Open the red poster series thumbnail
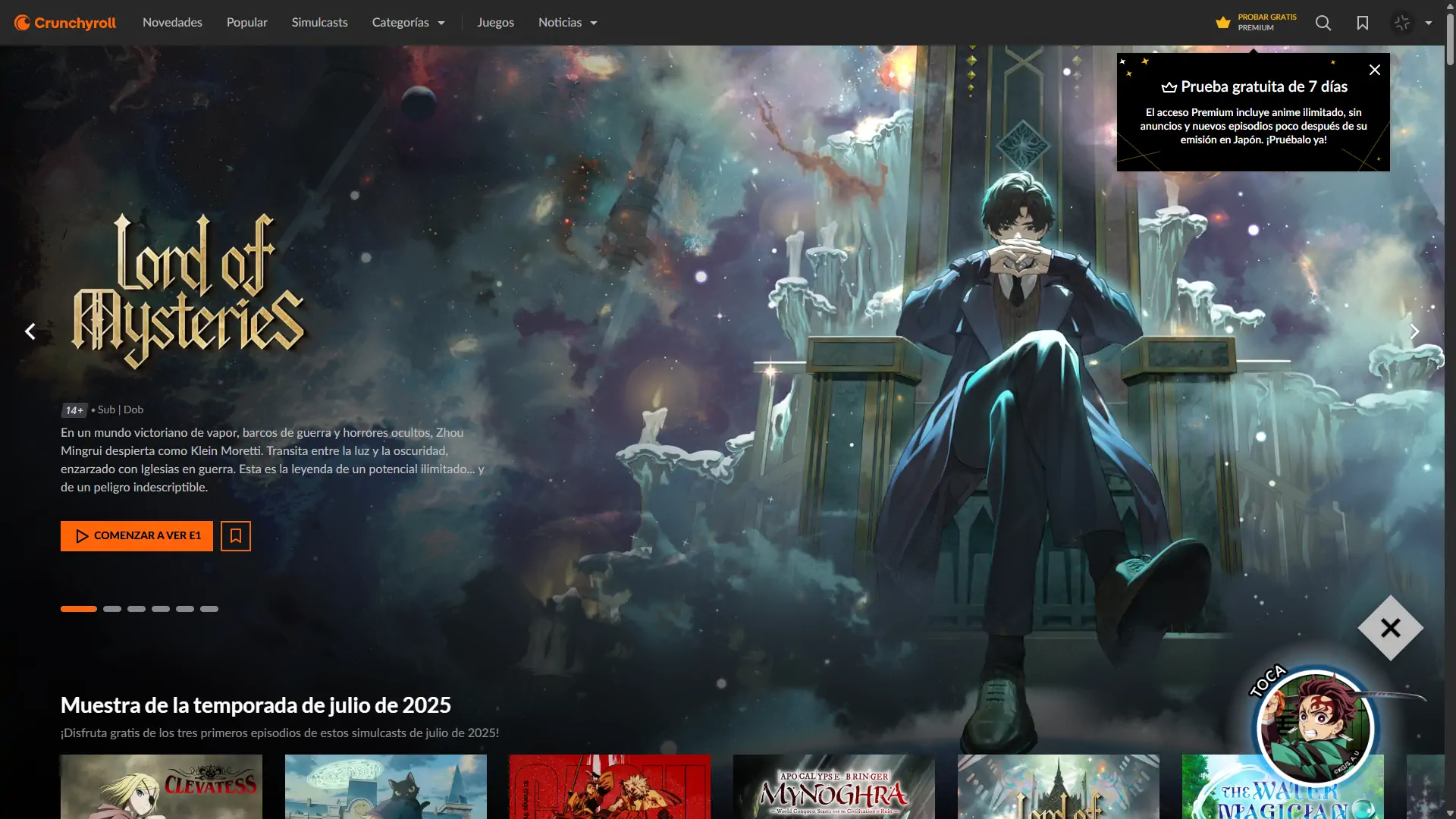 click(610, 786)
